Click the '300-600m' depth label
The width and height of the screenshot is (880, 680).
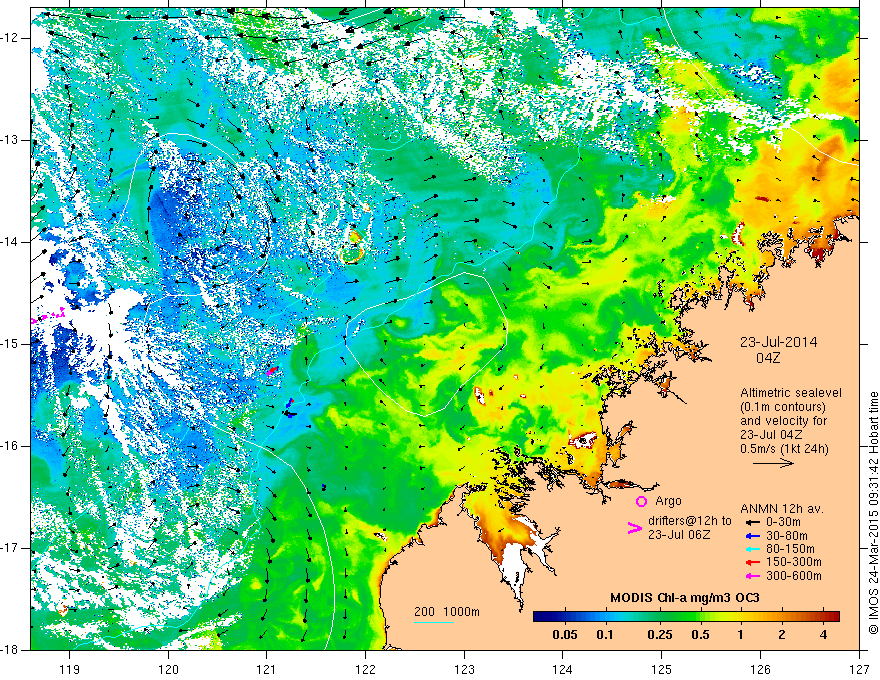pos(793,576)
